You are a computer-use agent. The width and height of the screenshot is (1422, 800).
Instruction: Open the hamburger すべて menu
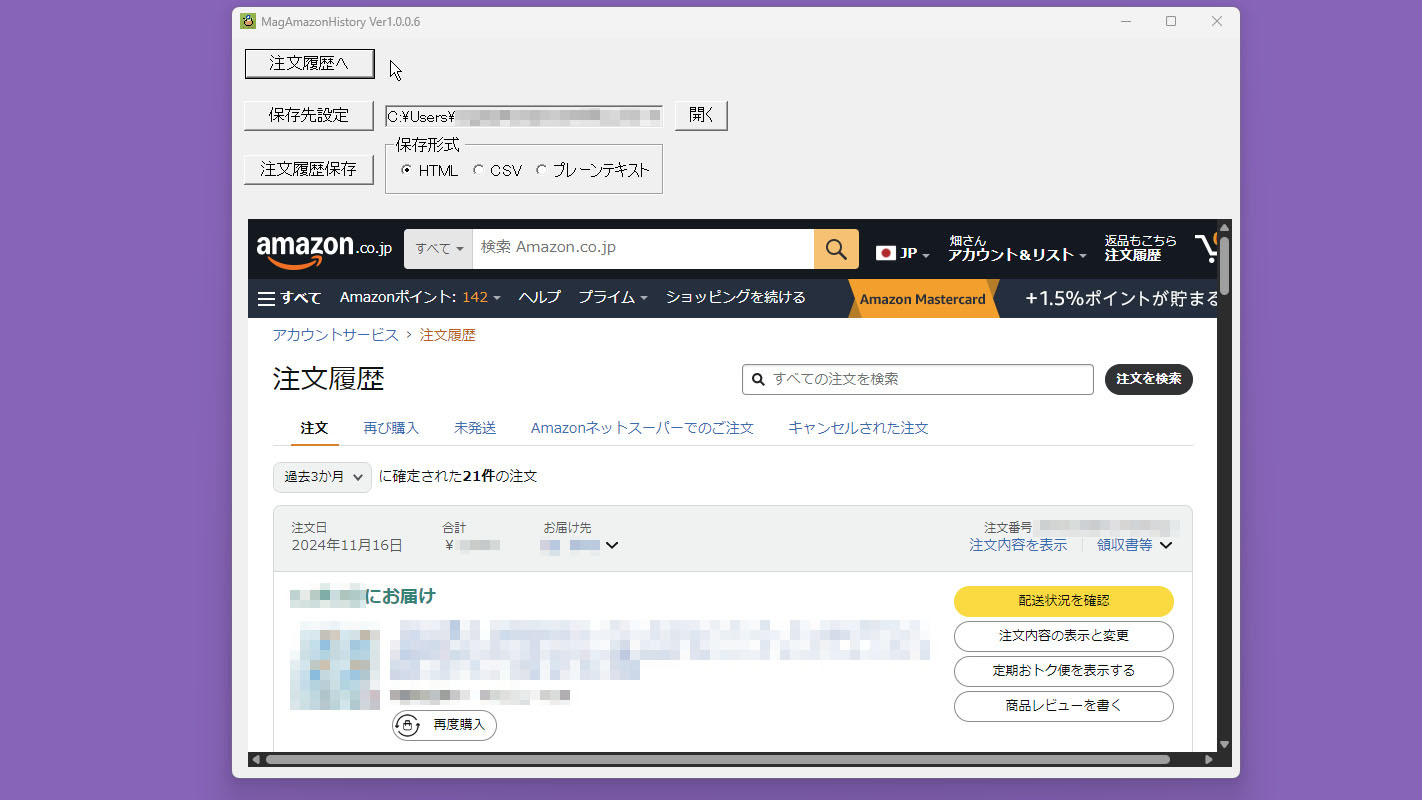289,298
